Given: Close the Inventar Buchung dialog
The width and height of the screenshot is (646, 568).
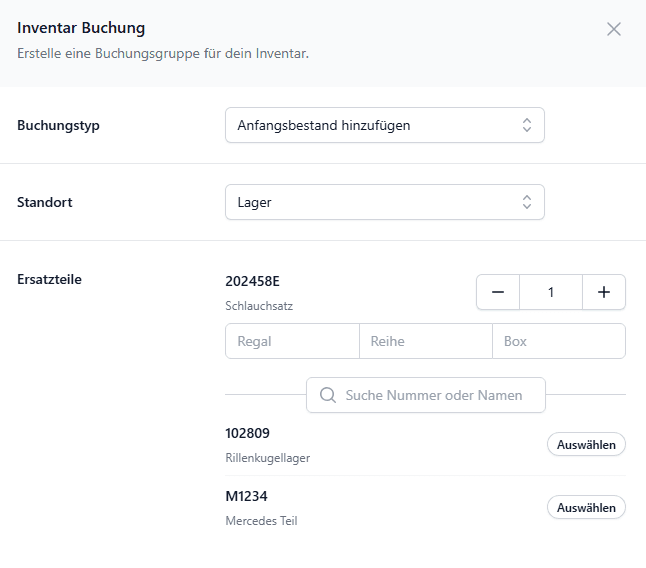Looking at the screenshot, I should click(613, 29).
